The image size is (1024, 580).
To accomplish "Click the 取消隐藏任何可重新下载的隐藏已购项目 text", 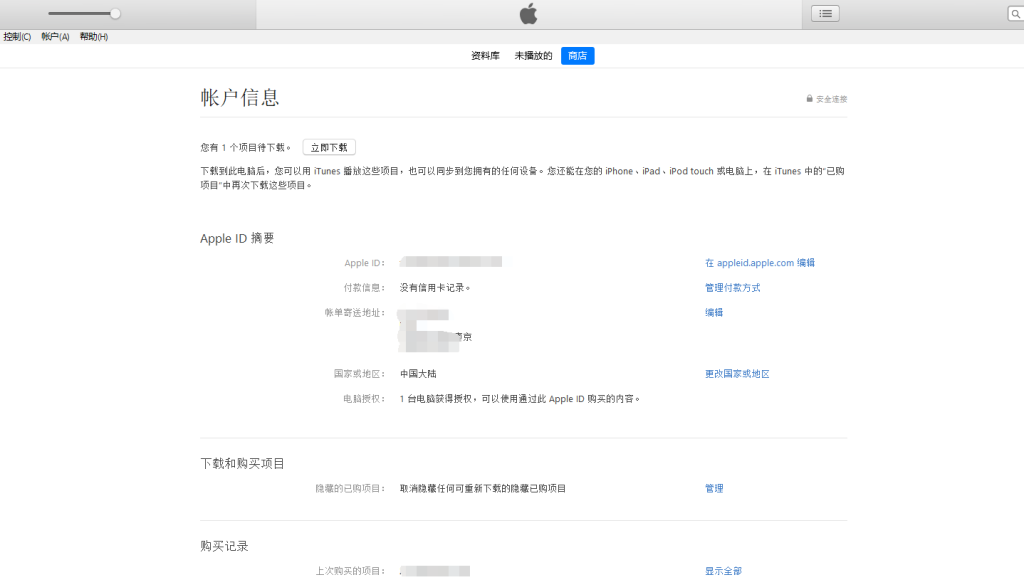I will (x=483, y=488).
